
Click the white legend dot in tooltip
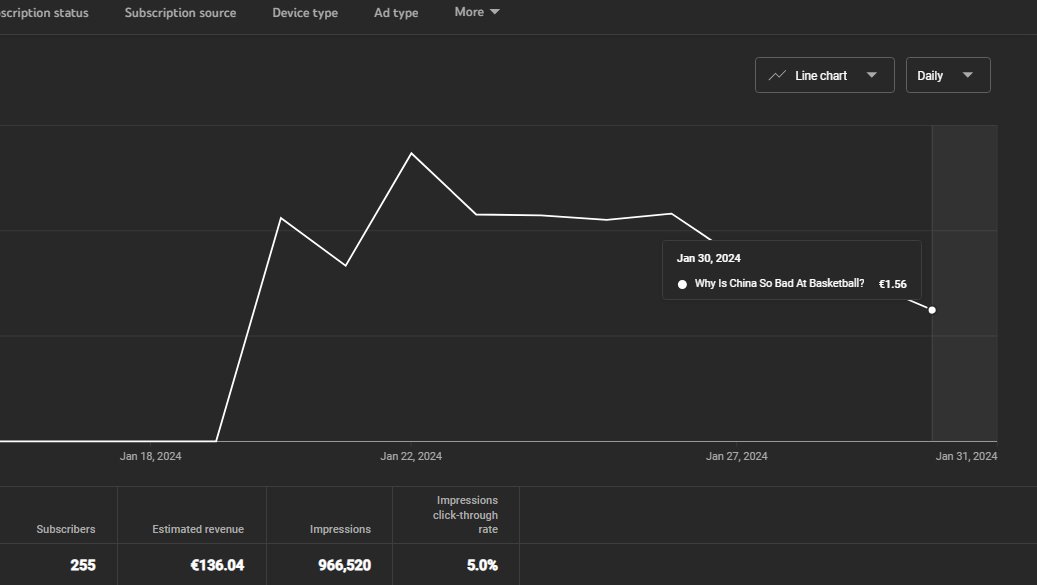tap(682, 284)
